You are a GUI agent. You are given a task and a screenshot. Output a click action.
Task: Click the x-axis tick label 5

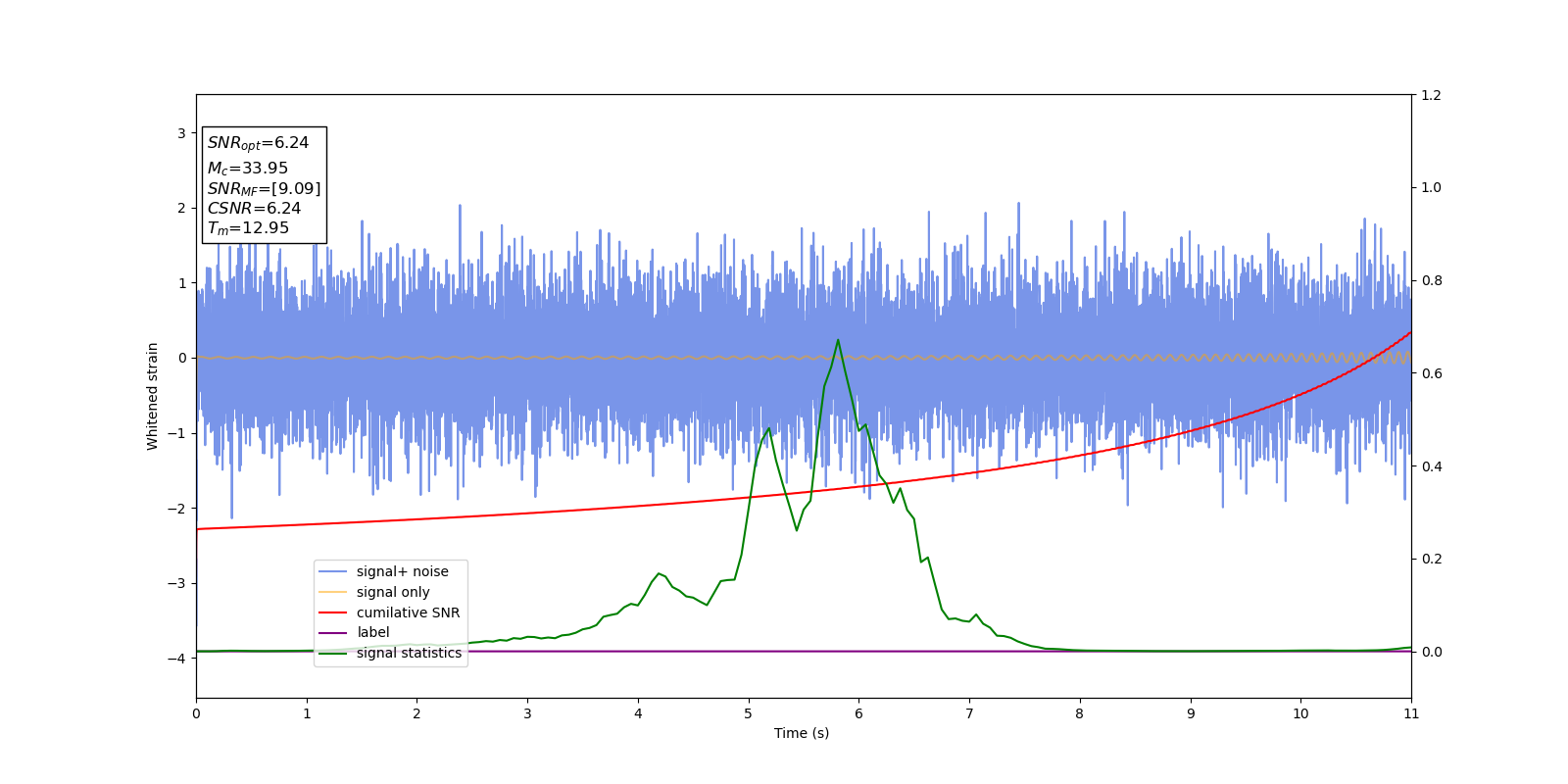point(749,713)
